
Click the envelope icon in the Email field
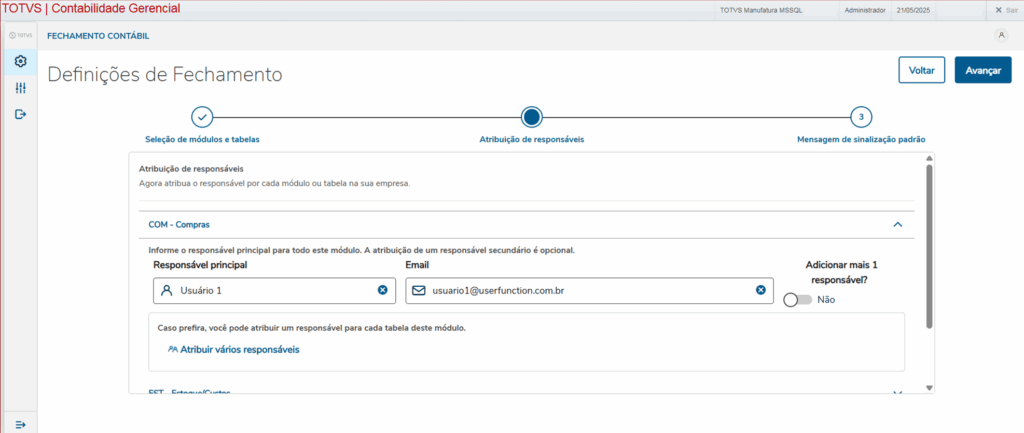click(x=419, y=291)
